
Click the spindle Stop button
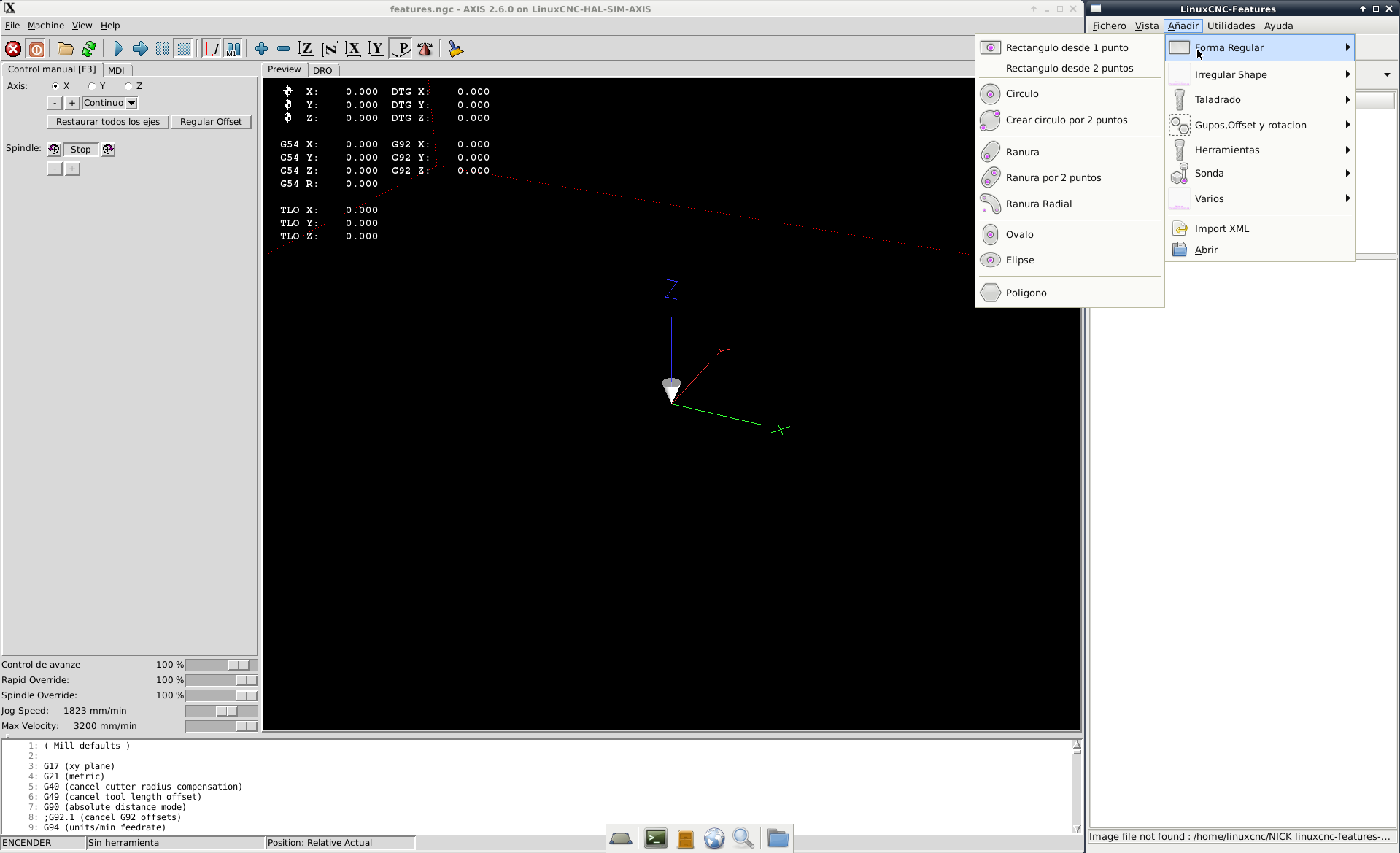[81, 150]
